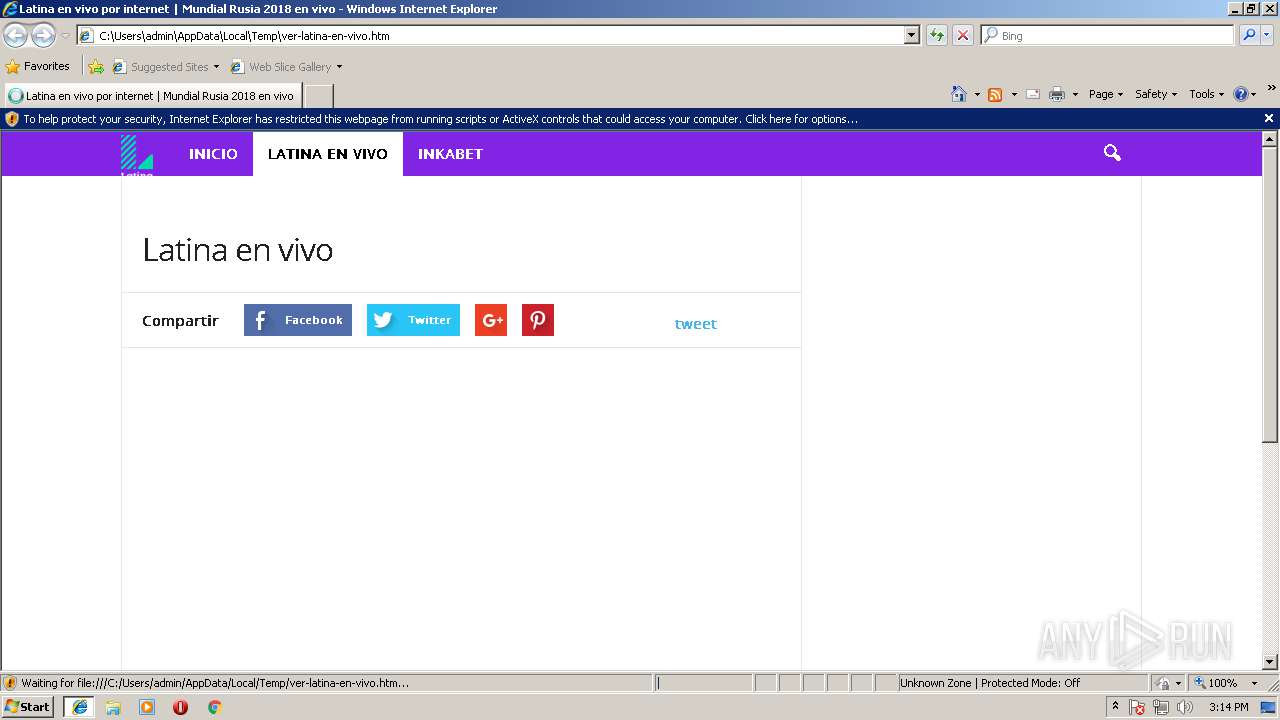The width and height of the screenshot is (1280, 720).
Task: Click the browser Back arrow button
Action: point(15,36)
